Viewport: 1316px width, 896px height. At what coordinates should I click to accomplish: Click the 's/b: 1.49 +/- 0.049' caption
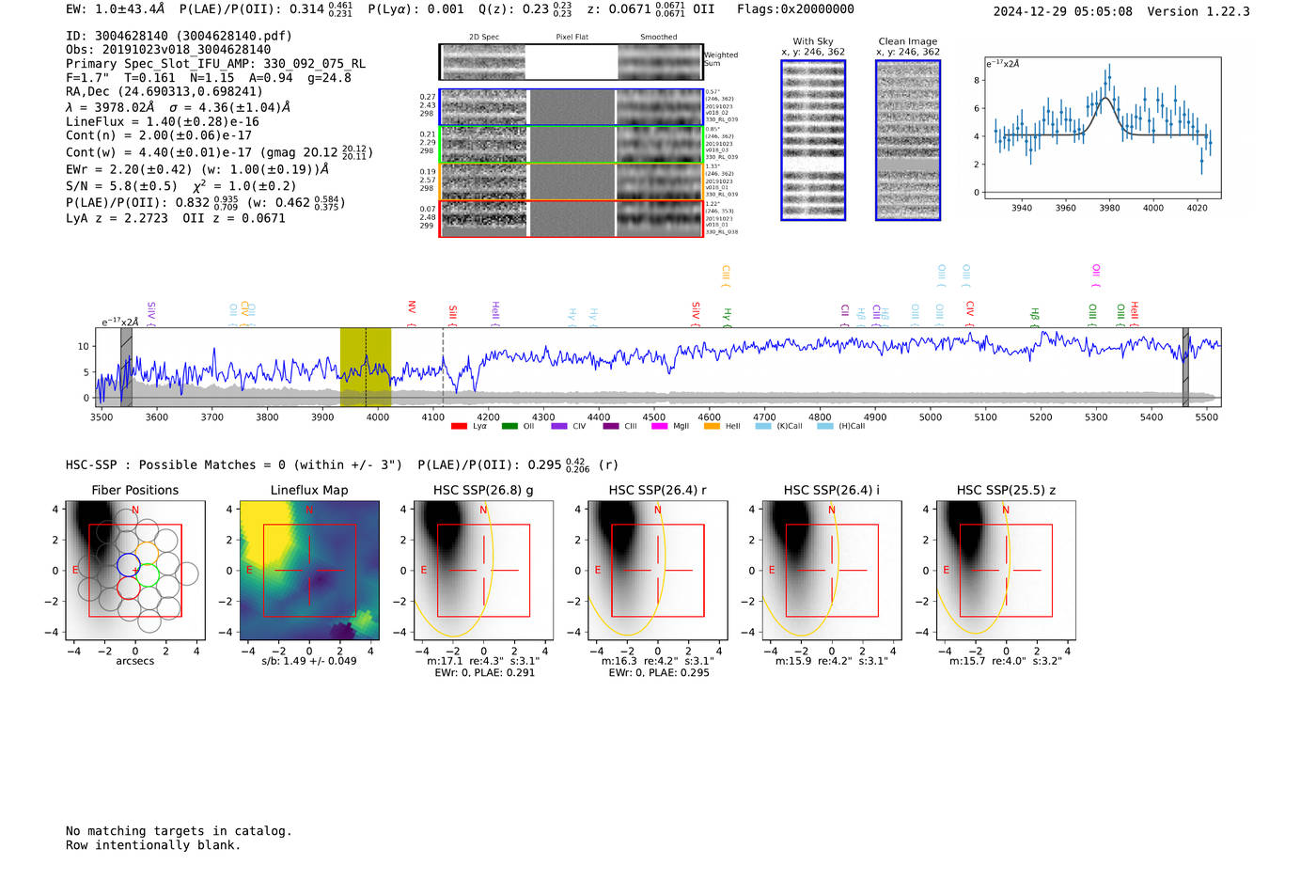coord(309,661)
